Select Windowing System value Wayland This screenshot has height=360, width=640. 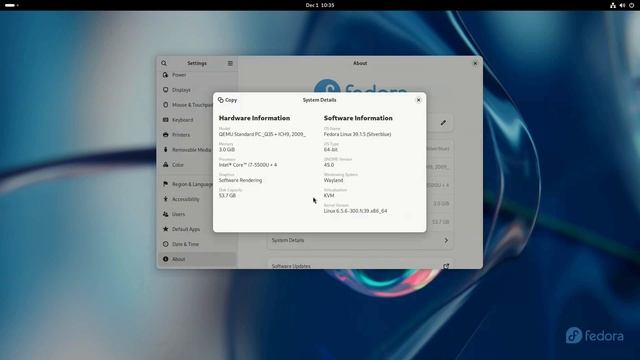333,180
